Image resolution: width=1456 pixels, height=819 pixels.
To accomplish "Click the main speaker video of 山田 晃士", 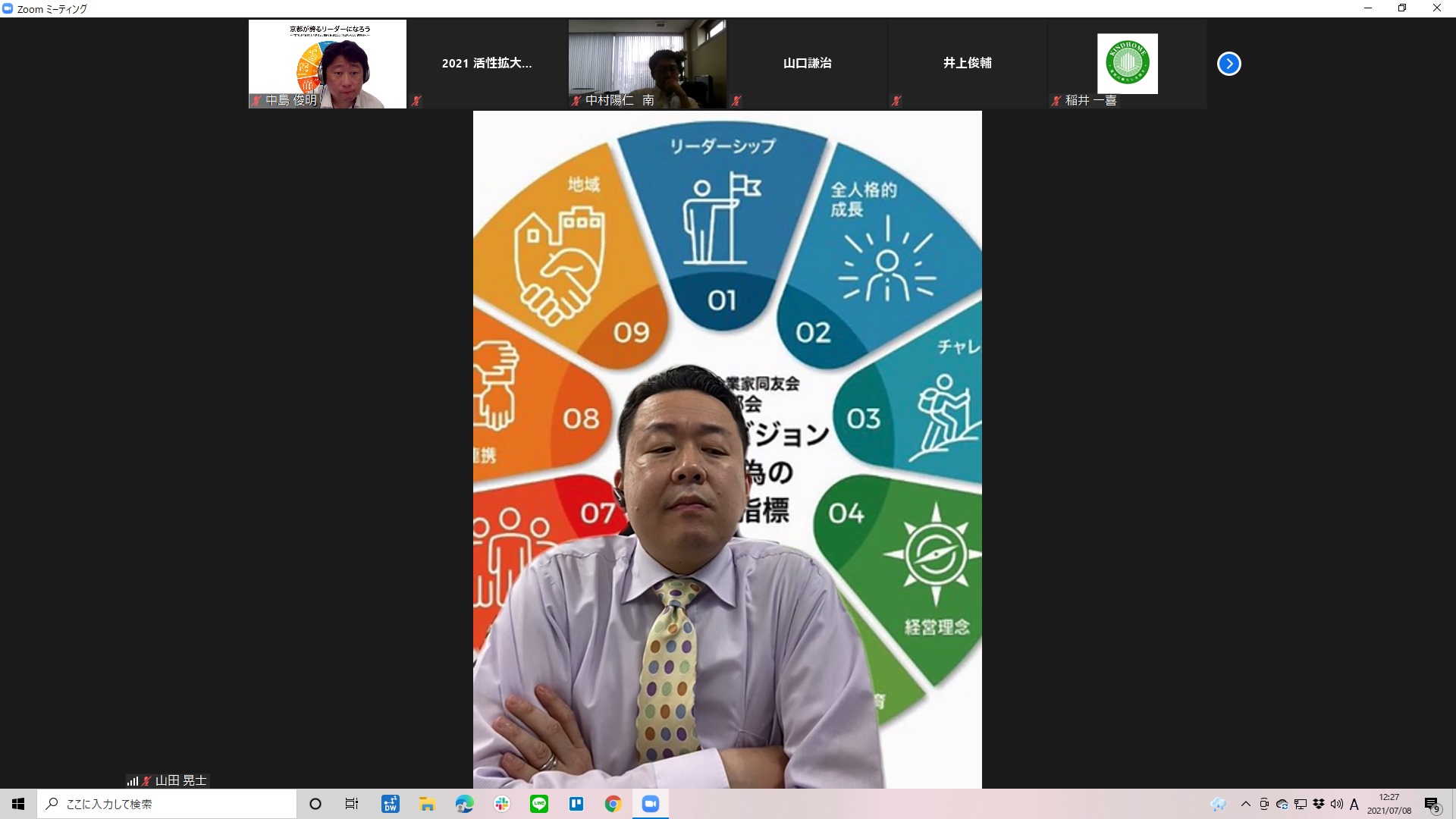I will (727, 450).
